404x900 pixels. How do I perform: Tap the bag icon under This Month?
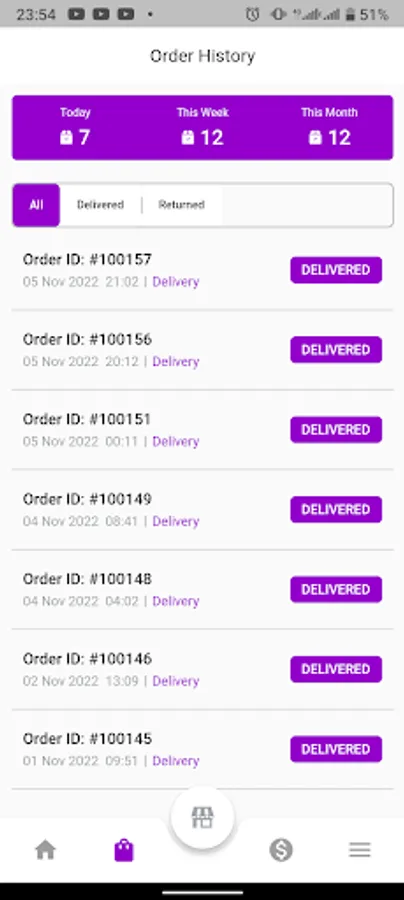tap(315, 137)
